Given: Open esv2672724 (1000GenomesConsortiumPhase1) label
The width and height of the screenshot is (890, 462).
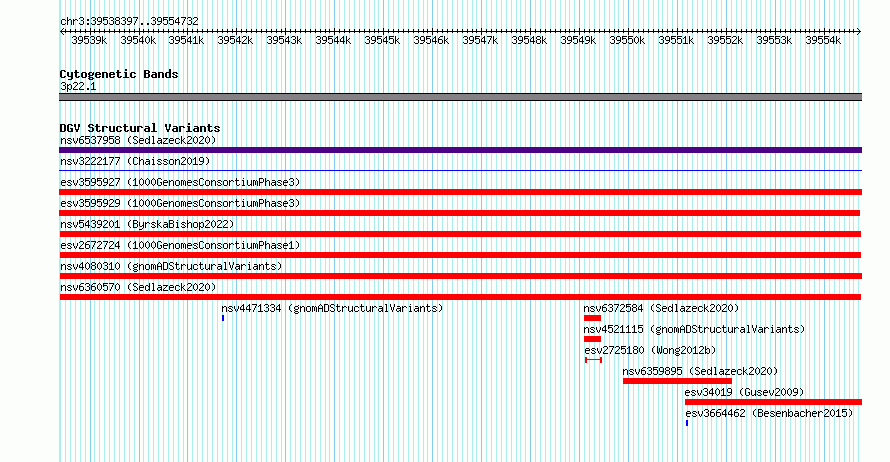Looking at the screenshot, I should (180, 245).
